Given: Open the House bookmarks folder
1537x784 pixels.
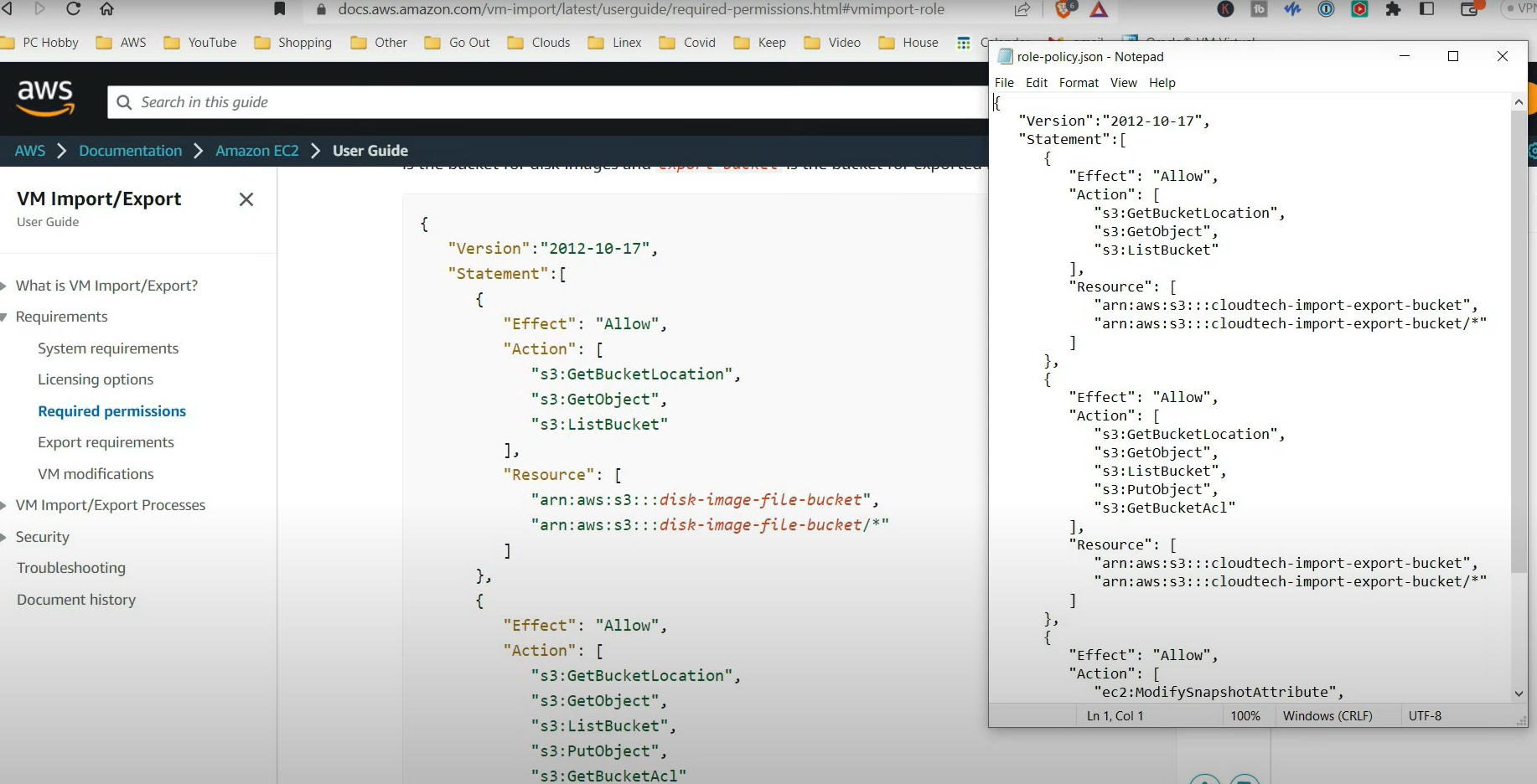Looking at the screenshot, I should click(908, 43).
